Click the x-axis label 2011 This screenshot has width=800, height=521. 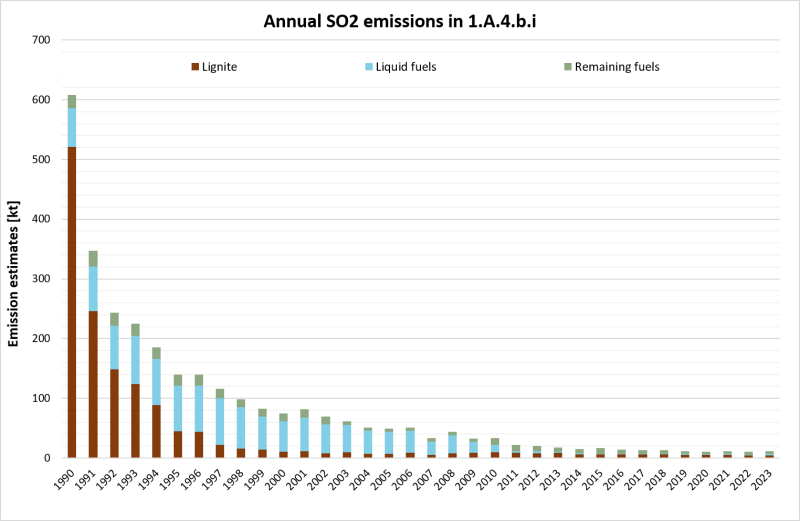[x=509, y=479]
